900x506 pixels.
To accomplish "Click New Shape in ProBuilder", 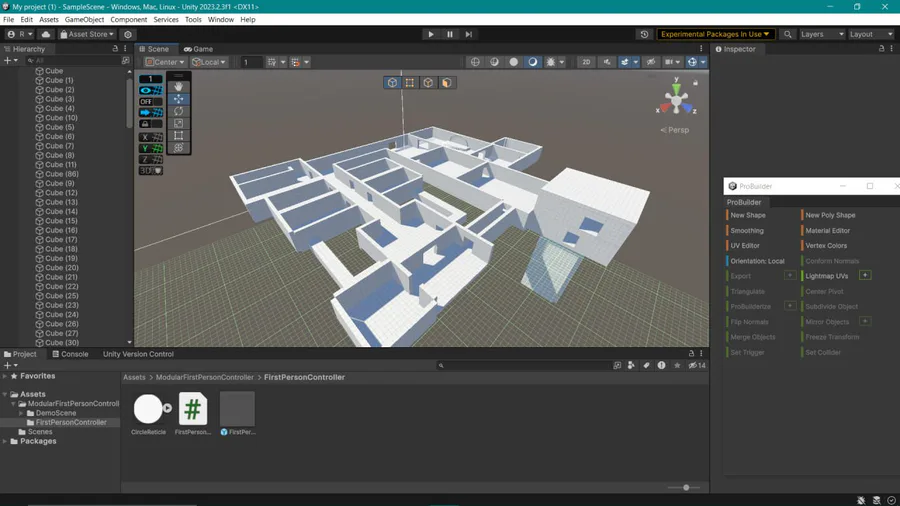I will click(x=747, y=215).
